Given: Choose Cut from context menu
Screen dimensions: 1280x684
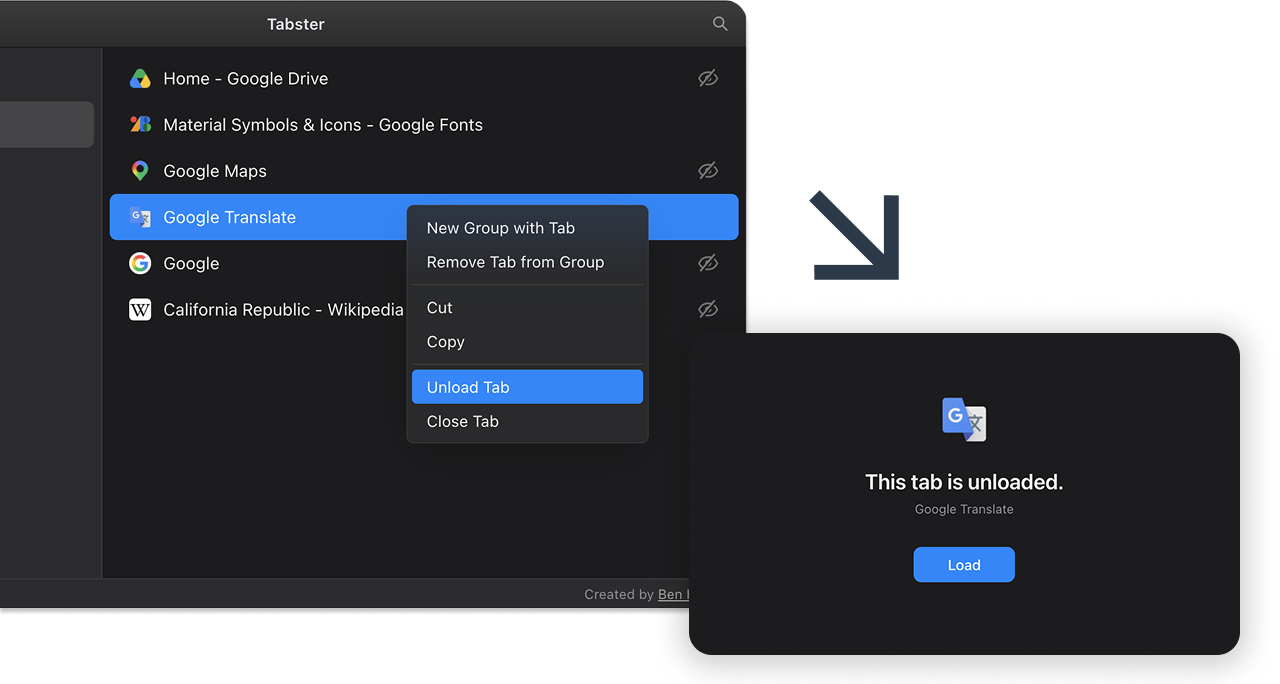Looking at the screenshot, I should [527, 308].
